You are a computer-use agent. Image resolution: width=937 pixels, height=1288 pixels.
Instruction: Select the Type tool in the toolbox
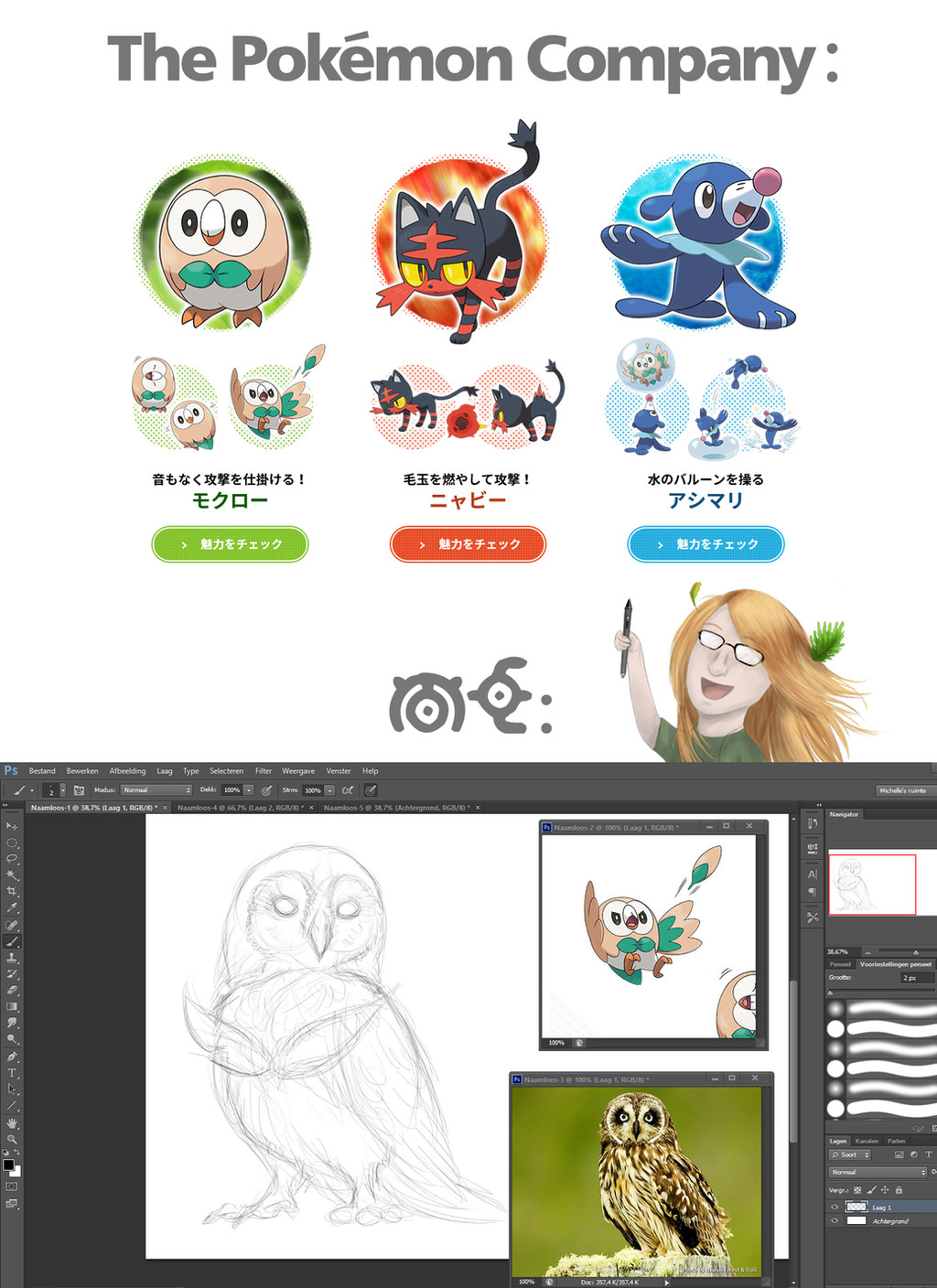coord(12,1073)
